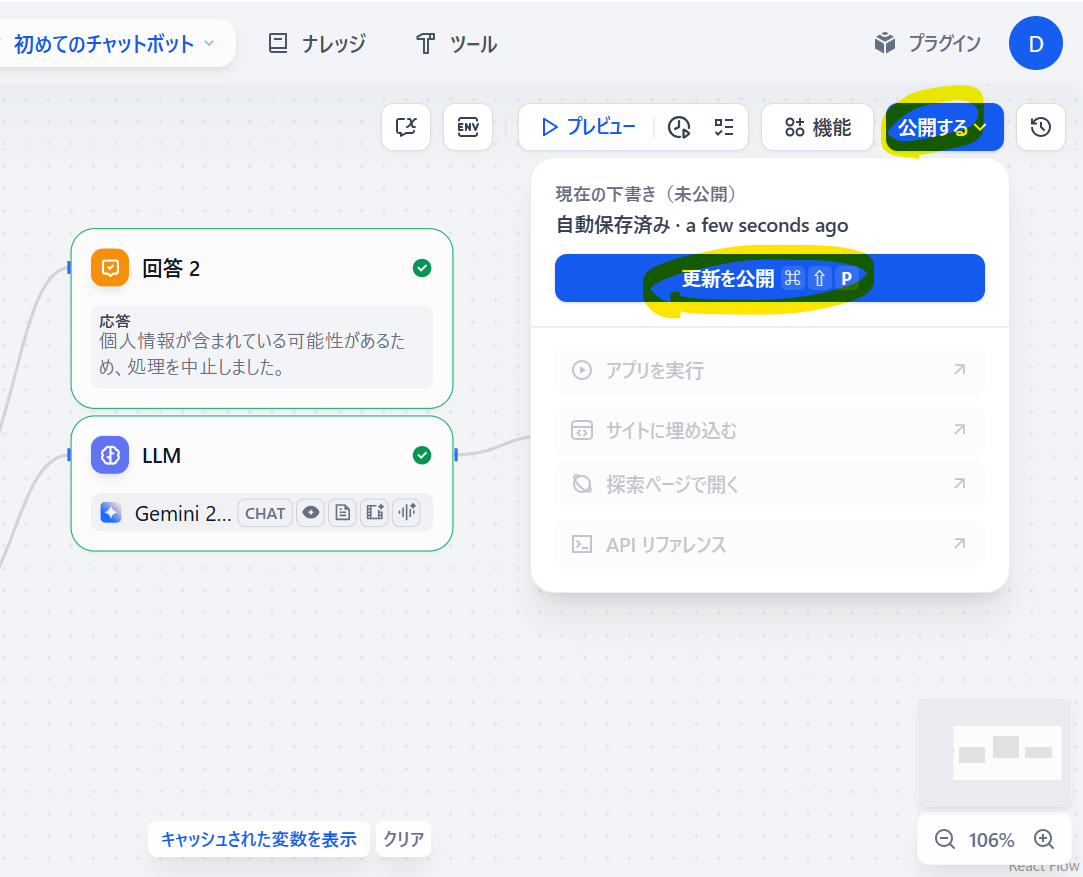Click the video icon in LLM node
The width and height of the screenshot is (1083, 877).
click(x=374, y=512)
